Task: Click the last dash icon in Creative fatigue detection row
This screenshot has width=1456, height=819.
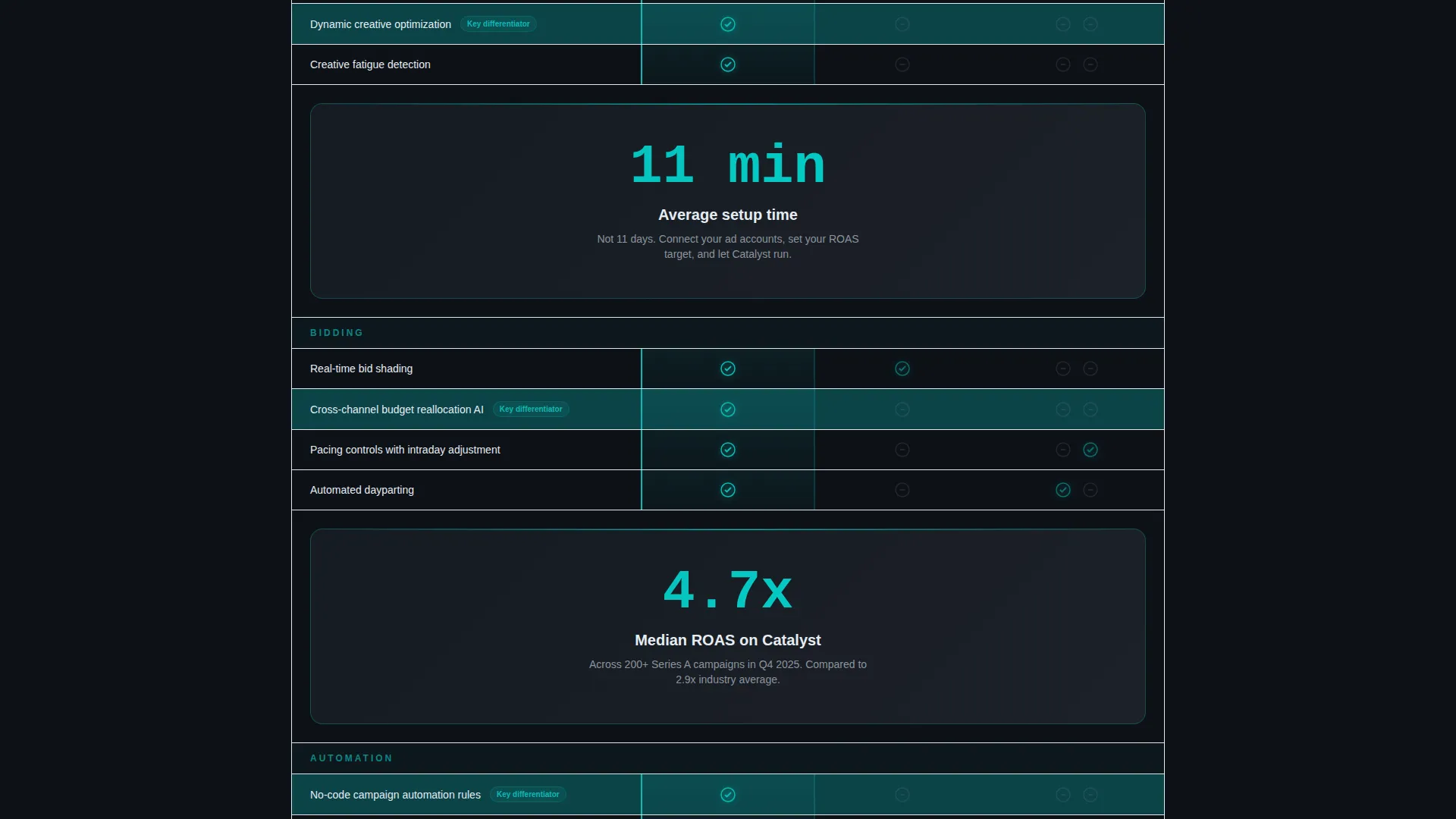Action: (x=1090, y=64)
